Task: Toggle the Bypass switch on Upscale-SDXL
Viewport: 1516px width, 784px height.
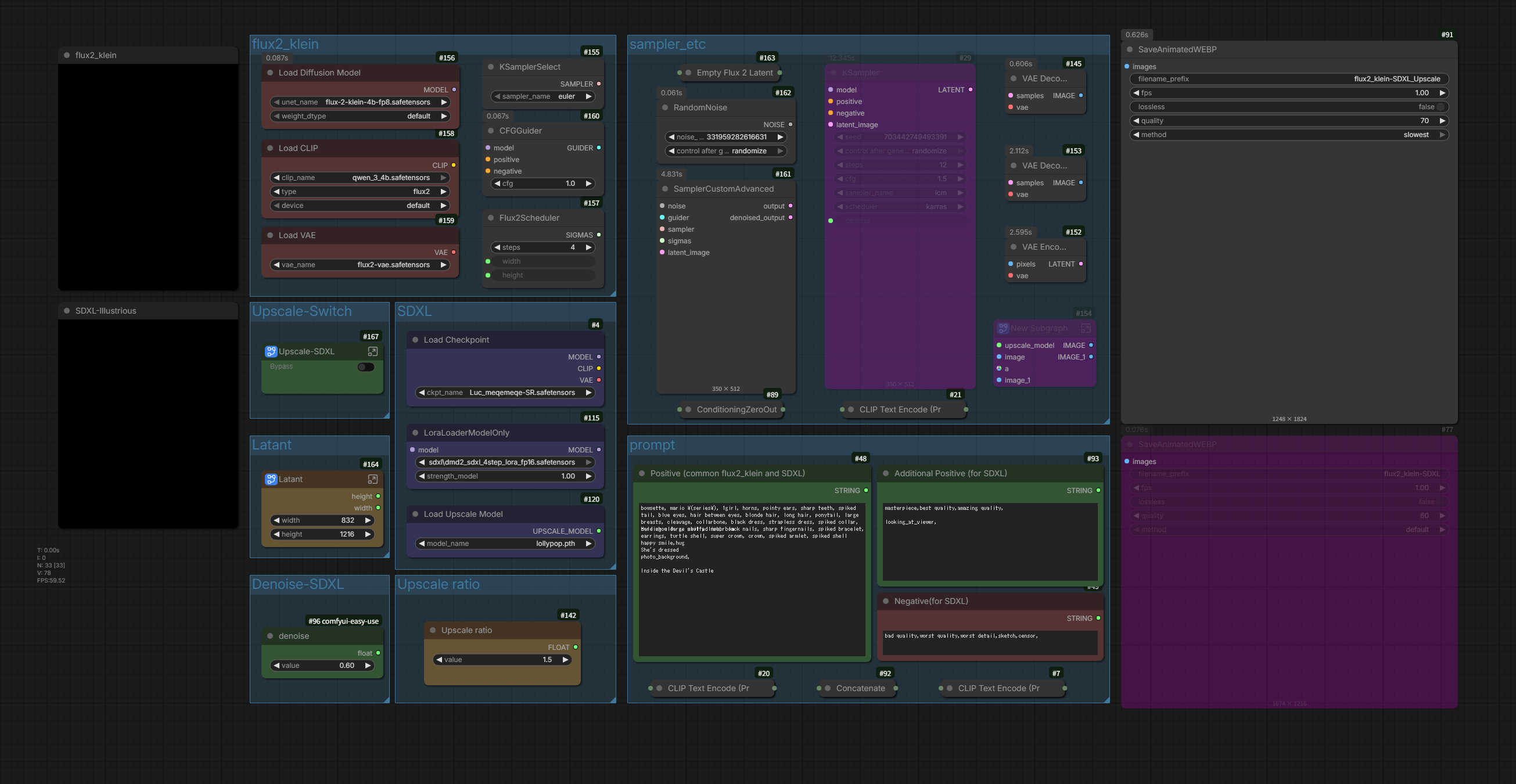Action: (365, 366)
